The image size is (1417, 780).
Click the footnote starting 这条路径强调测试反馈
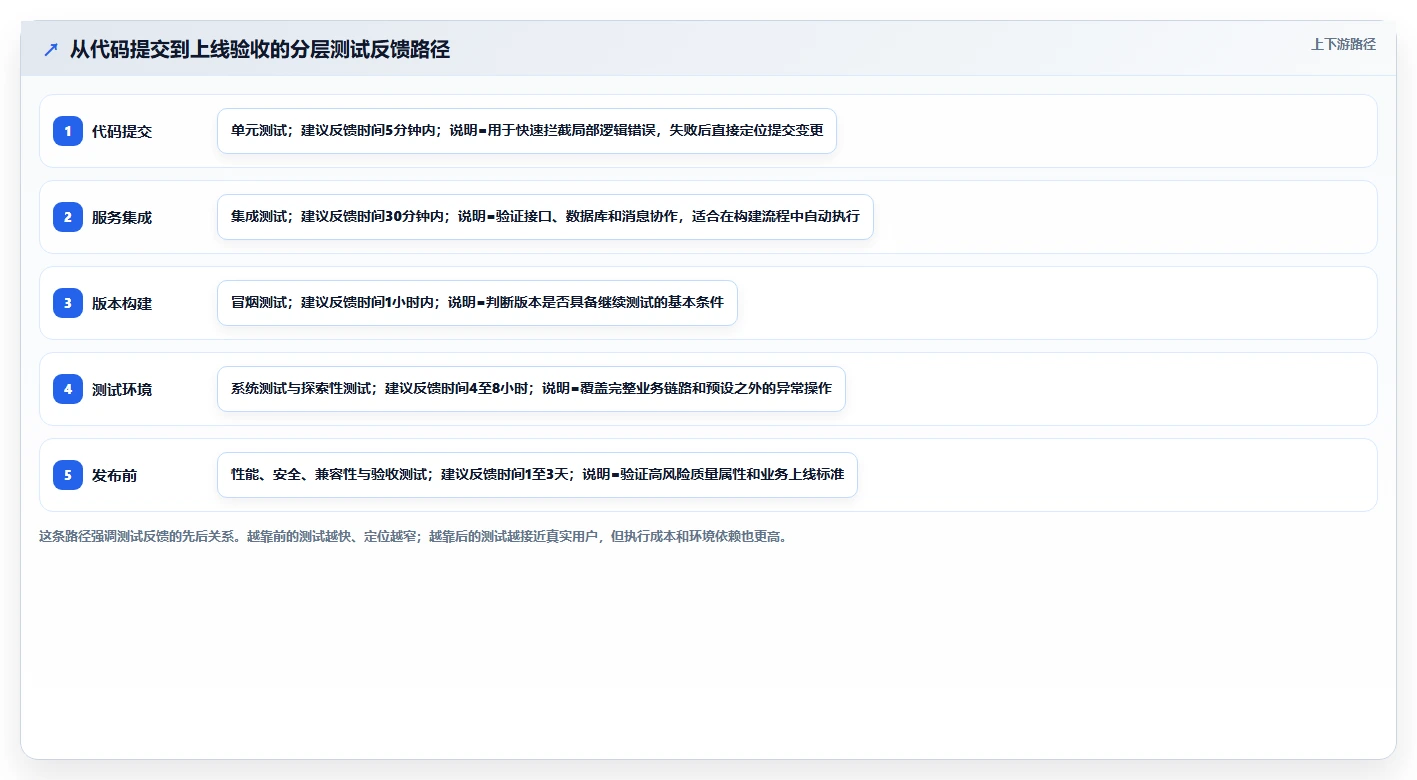tap(413, 536)
